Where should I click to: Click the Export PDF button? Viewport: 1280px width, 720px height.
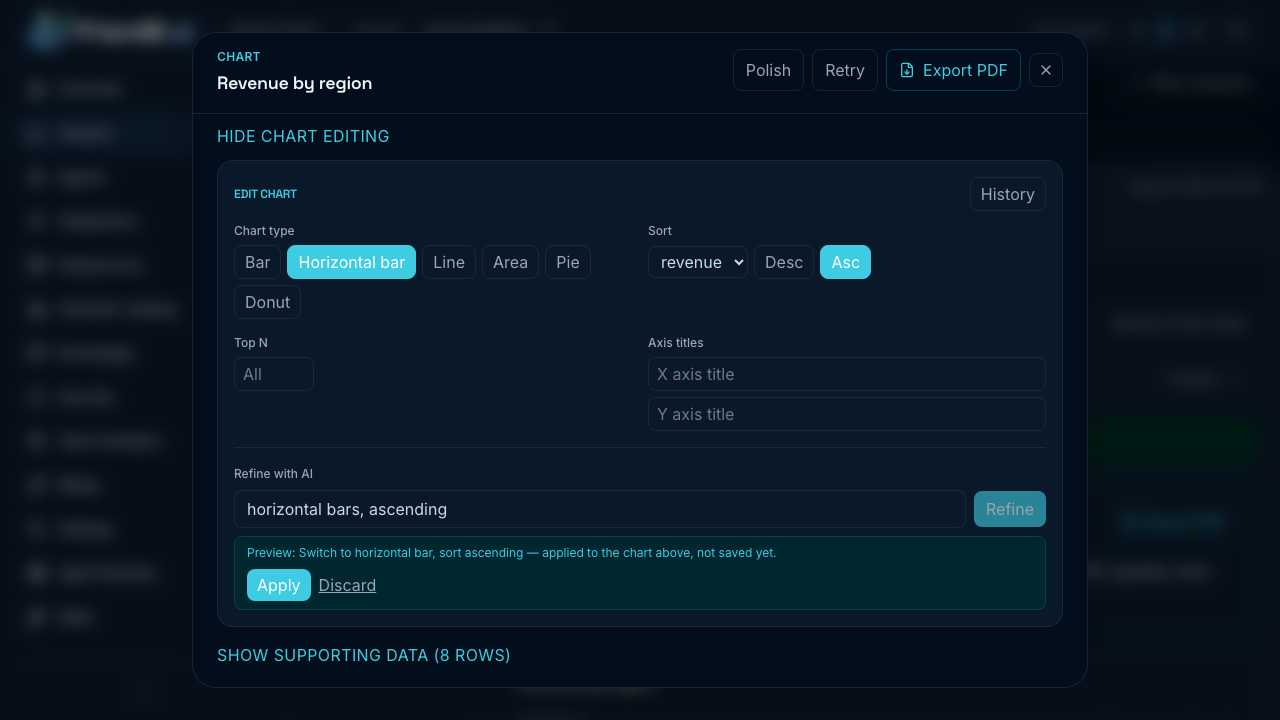click(953, 70)
